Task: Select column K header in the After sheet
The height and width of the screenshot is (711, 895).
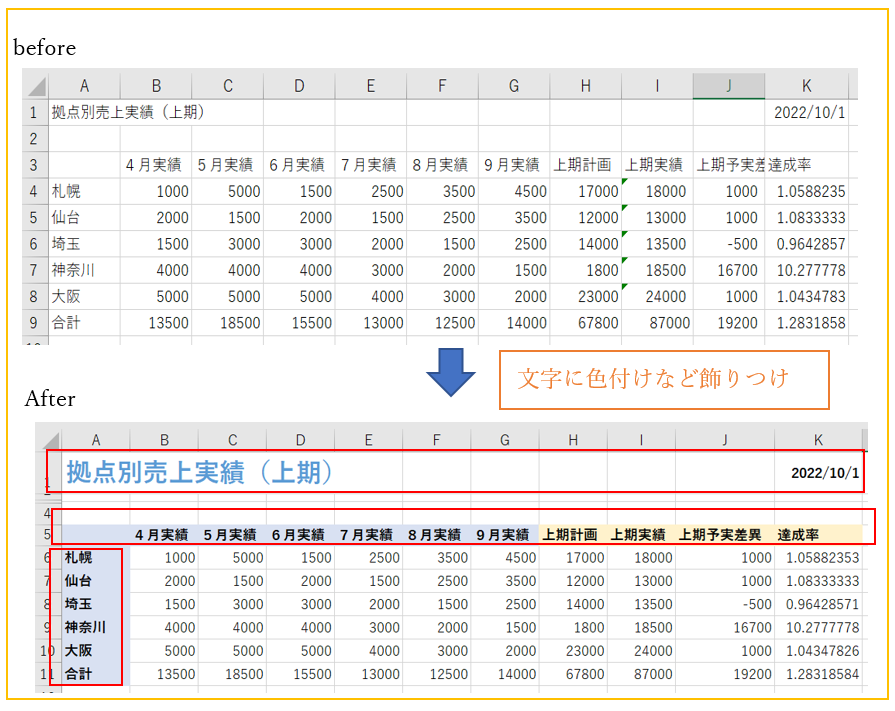Action: click(x=817, y=438)
